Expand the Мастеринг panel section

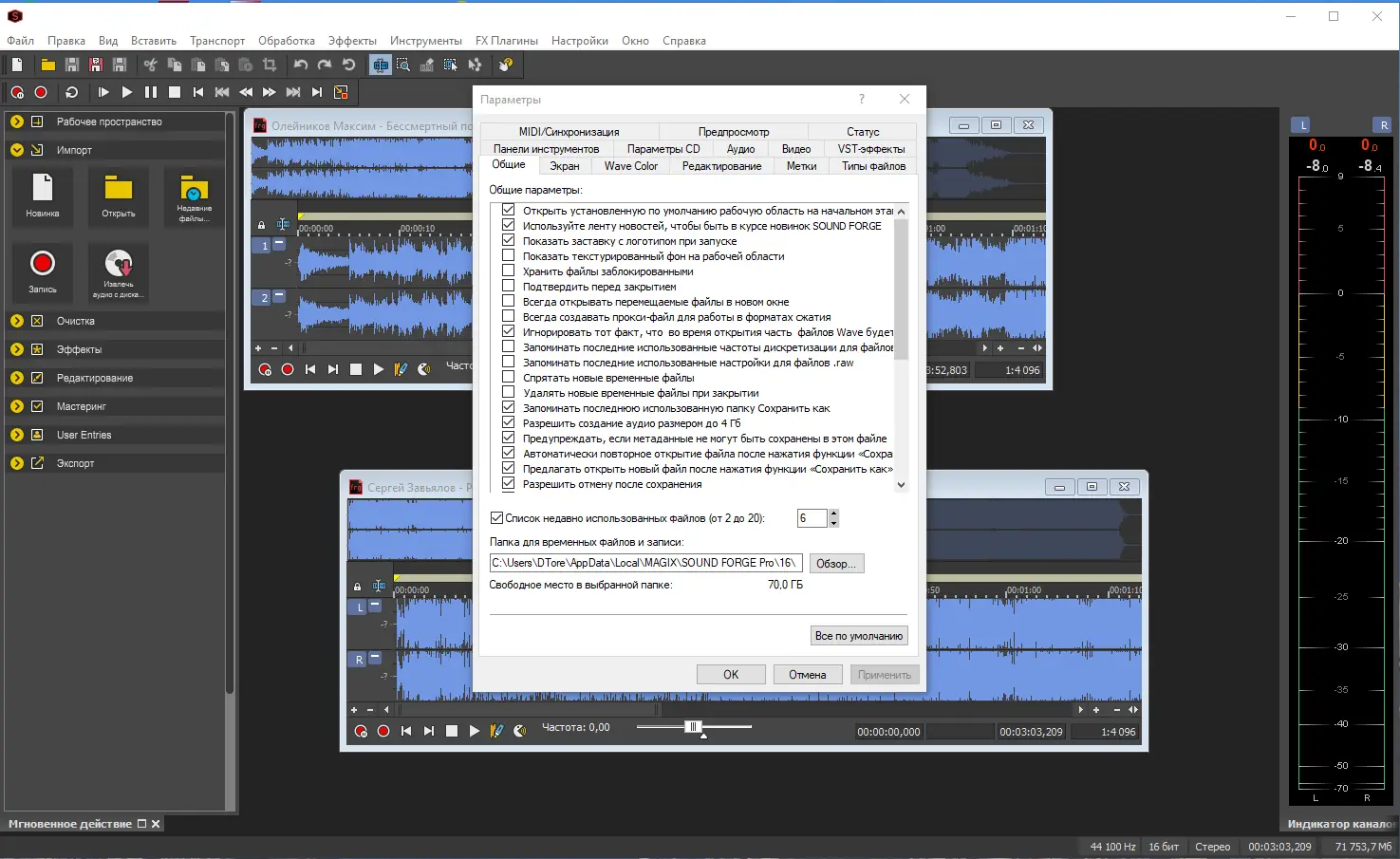[x=17, y=406]
